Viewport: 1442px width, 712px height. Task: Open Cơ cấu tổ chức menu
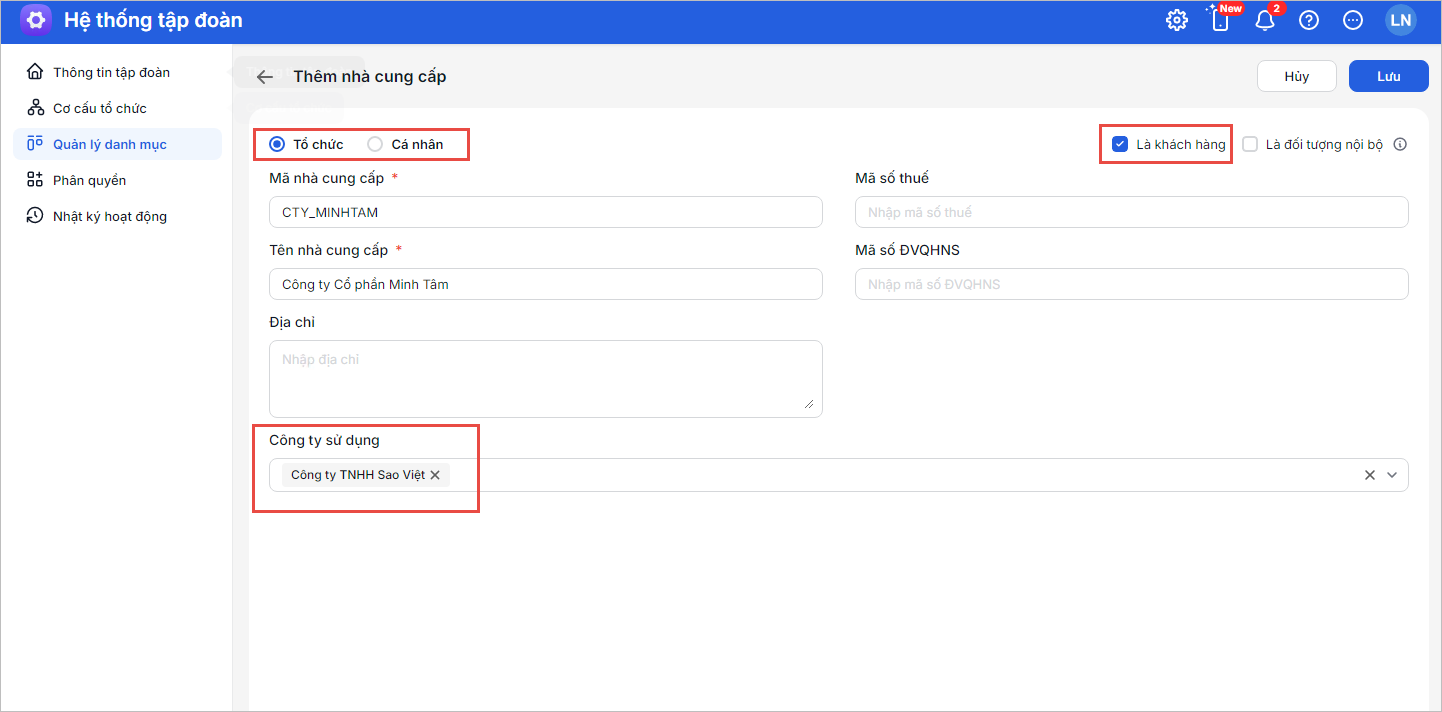[99, 108]
